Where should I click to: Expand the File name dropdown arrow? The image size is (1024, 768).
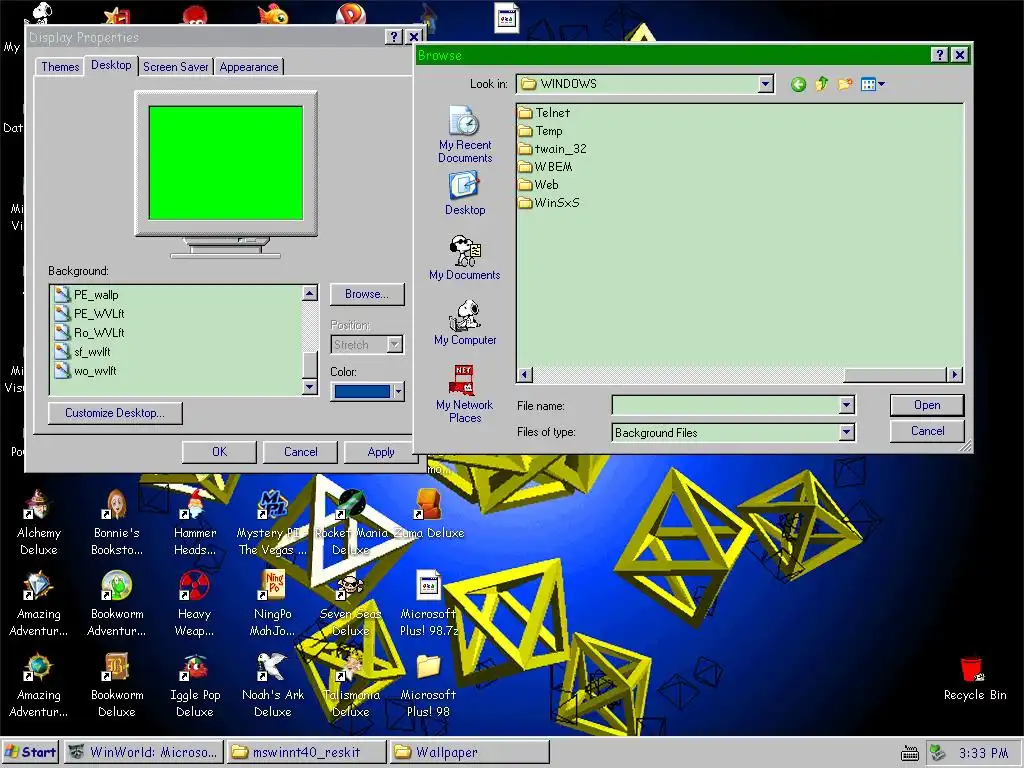click(846, 406)
